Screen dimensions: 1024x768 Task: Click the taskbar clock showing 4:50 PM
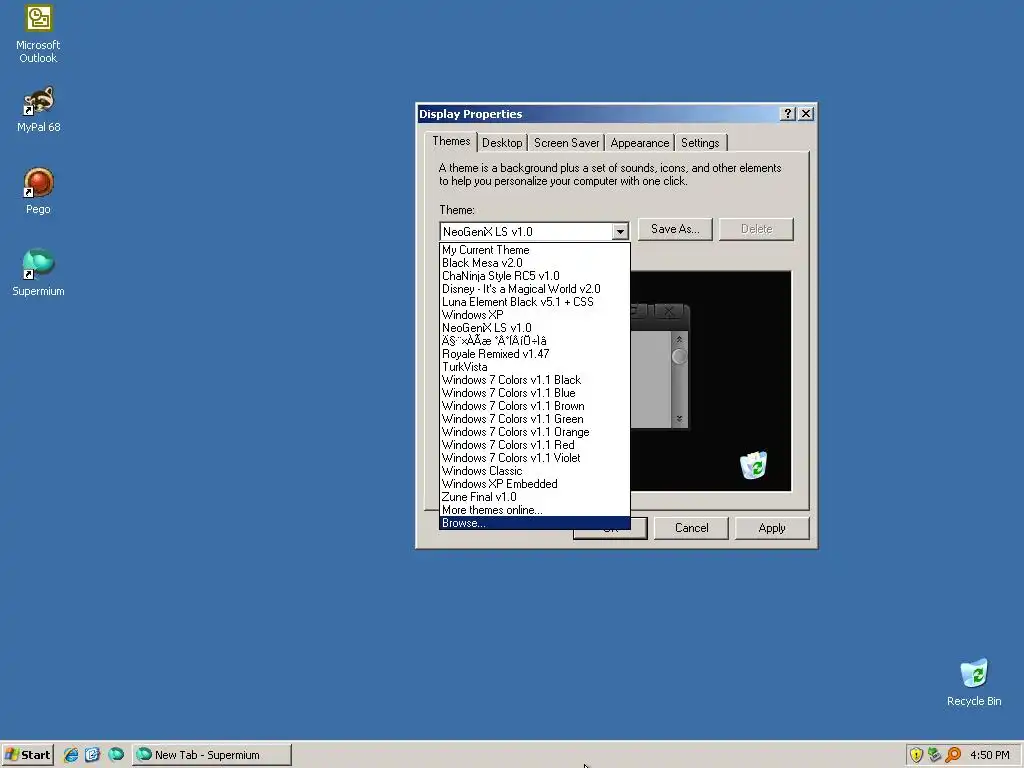tap(989, 755)
